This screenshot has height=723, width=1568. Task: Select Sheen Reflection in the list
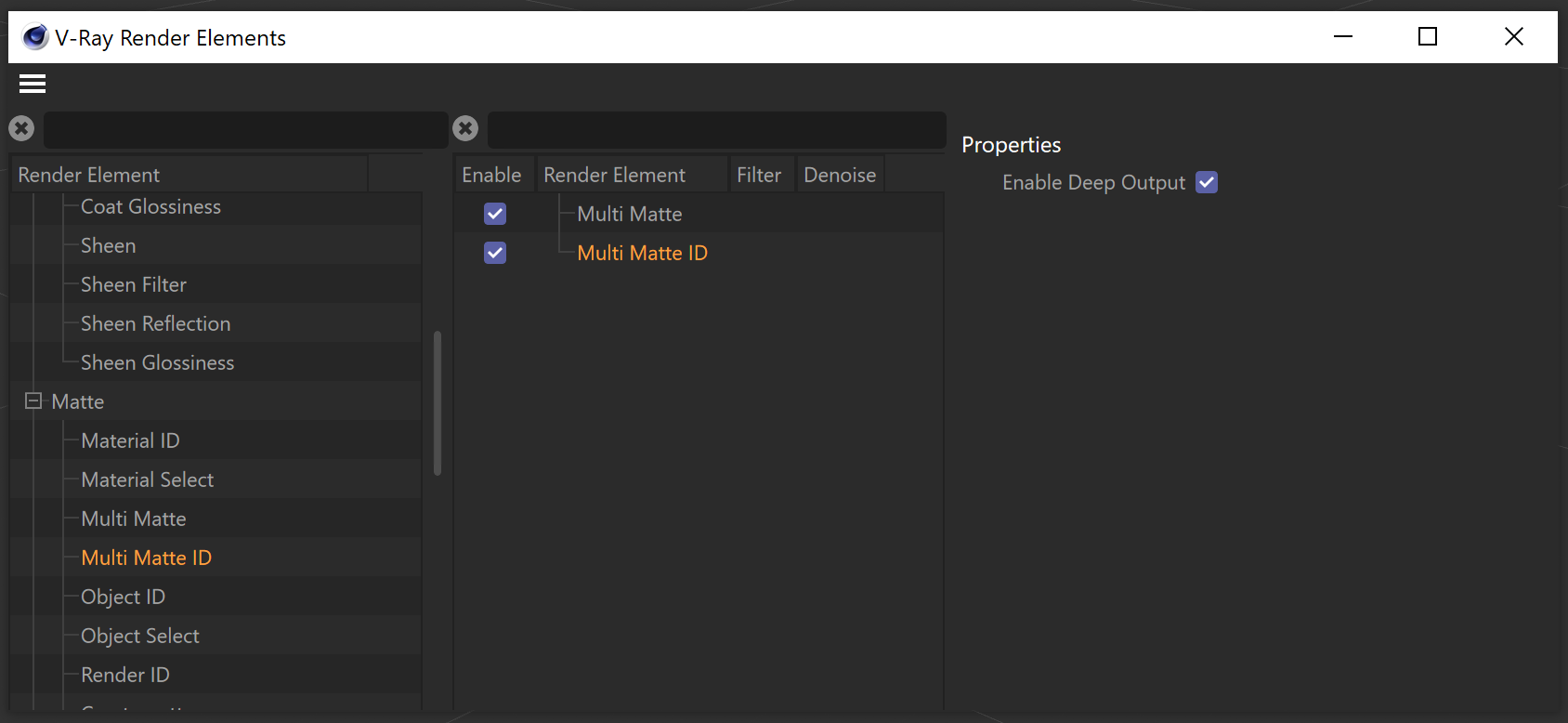pos(155,323)
